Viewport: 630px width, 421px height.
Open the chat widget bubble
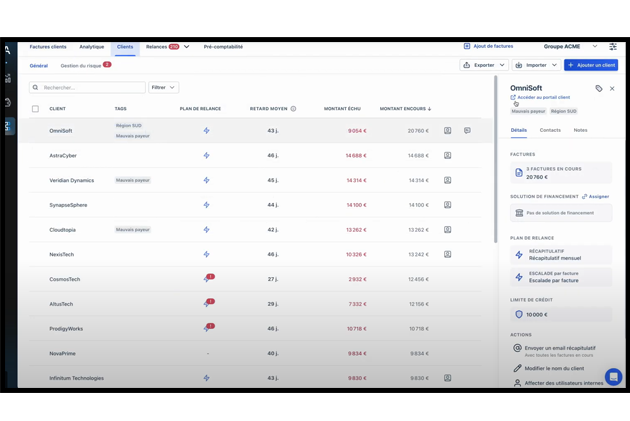pos(612,377)
